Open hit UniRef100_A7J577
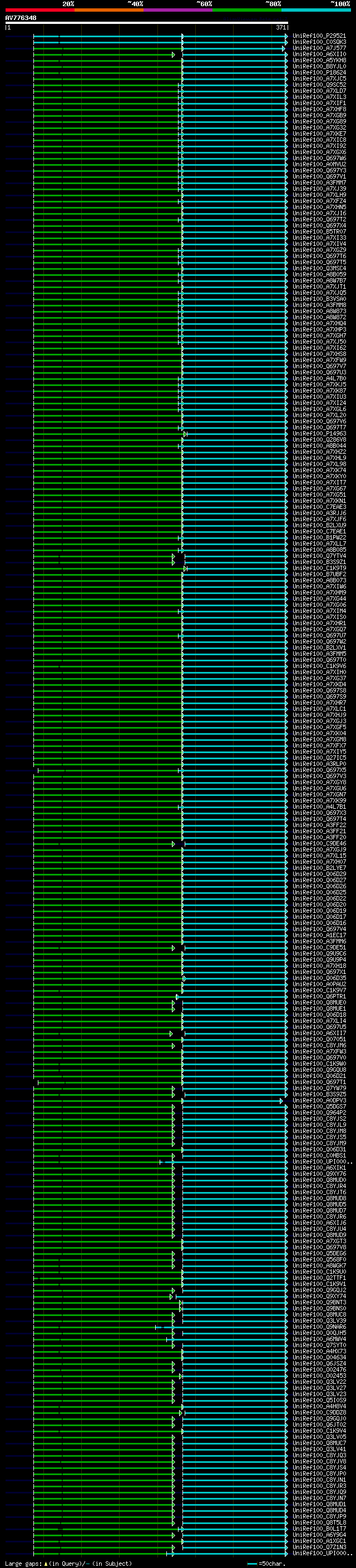The width and height of the screenshot is (356, 1568). pos(319,48)
